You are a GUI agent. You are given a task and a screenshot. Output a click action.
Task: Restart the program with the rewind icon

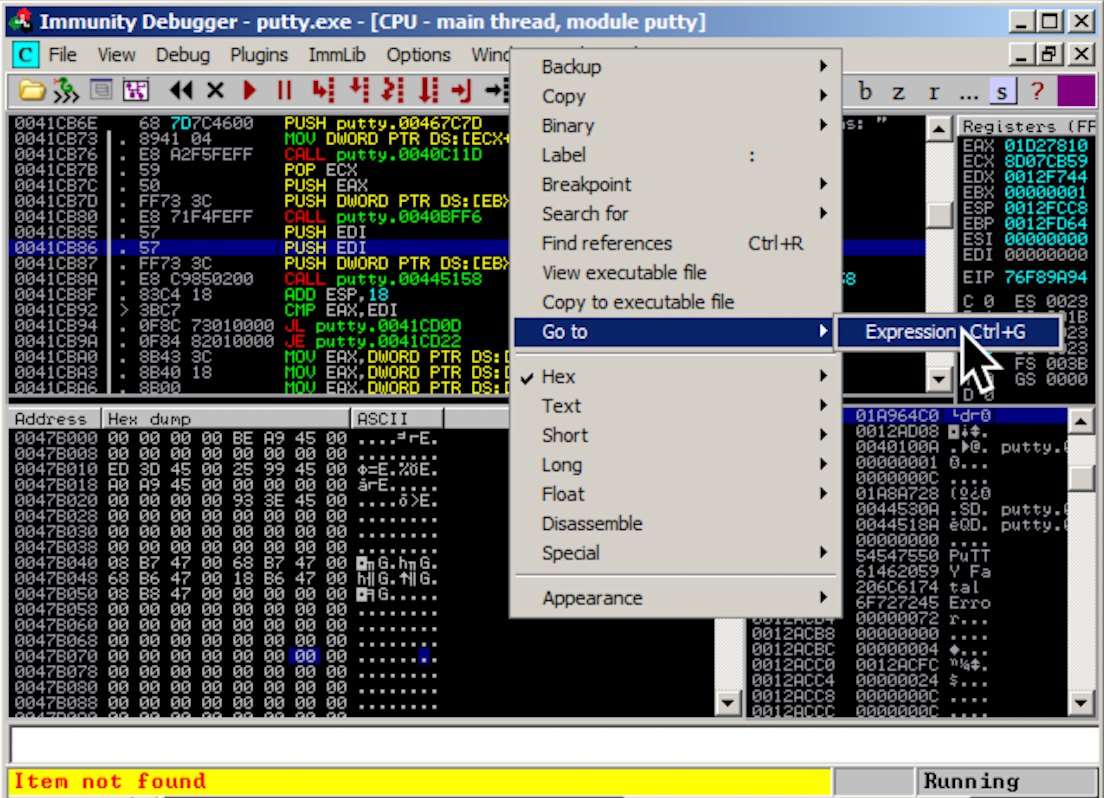181,92
